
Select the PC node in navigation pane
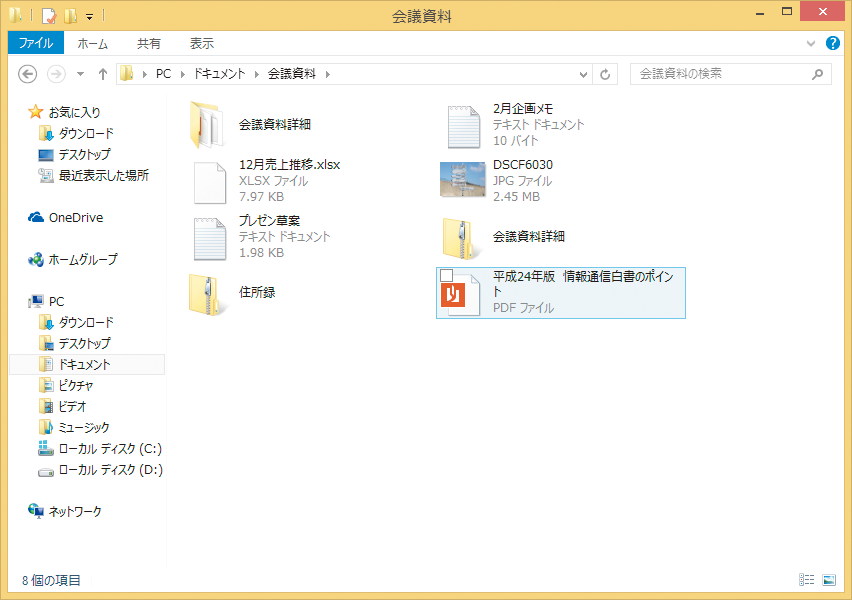click(56, 302)
